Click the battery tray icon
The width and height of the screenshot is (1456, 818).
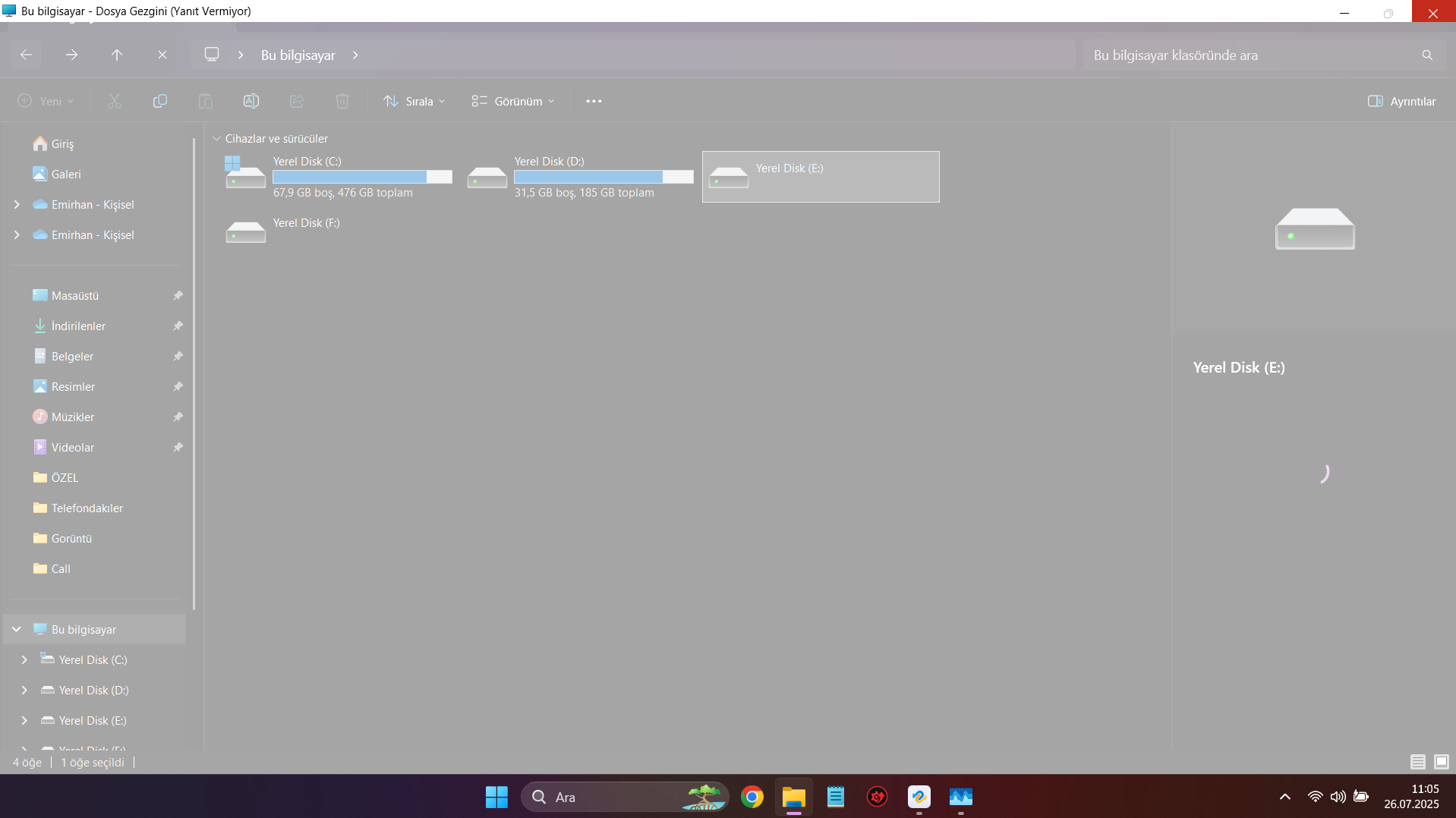click(x=1361, y=797)
